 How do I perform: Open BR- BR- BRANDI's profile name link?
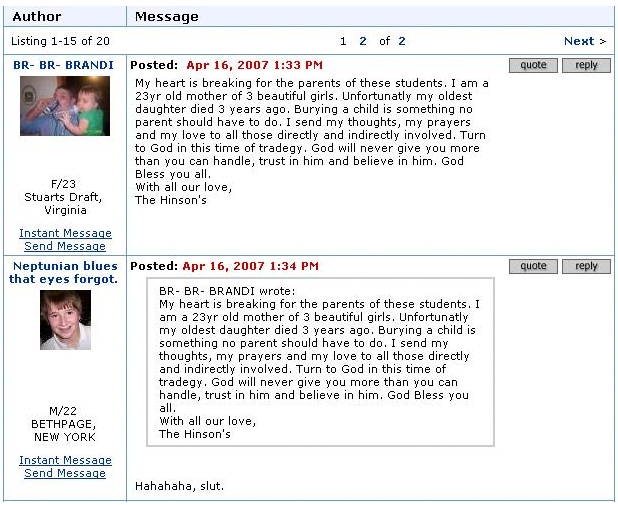tap(64, 65)
